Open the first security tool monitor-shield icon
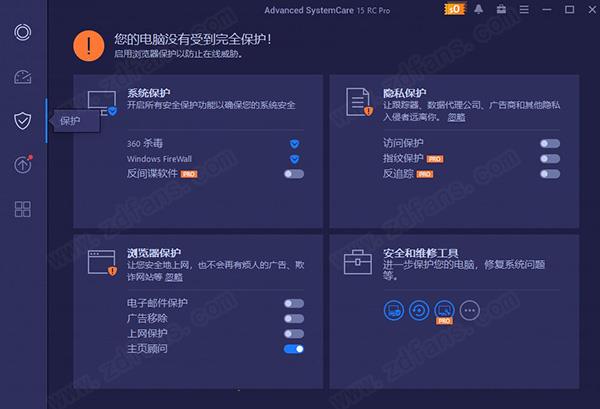 pyautogui.click(x=394, y=310)
